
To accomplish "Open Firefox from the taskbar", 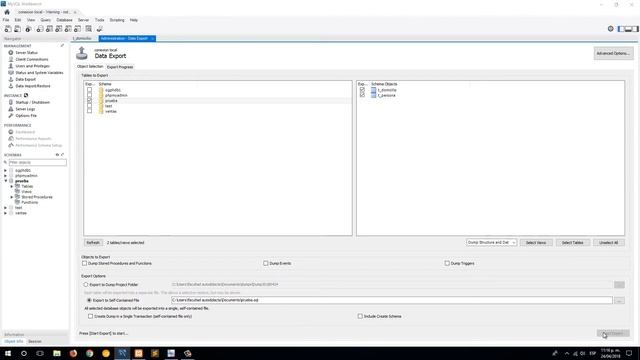I will pyautogui.click(x=73, y=353).
